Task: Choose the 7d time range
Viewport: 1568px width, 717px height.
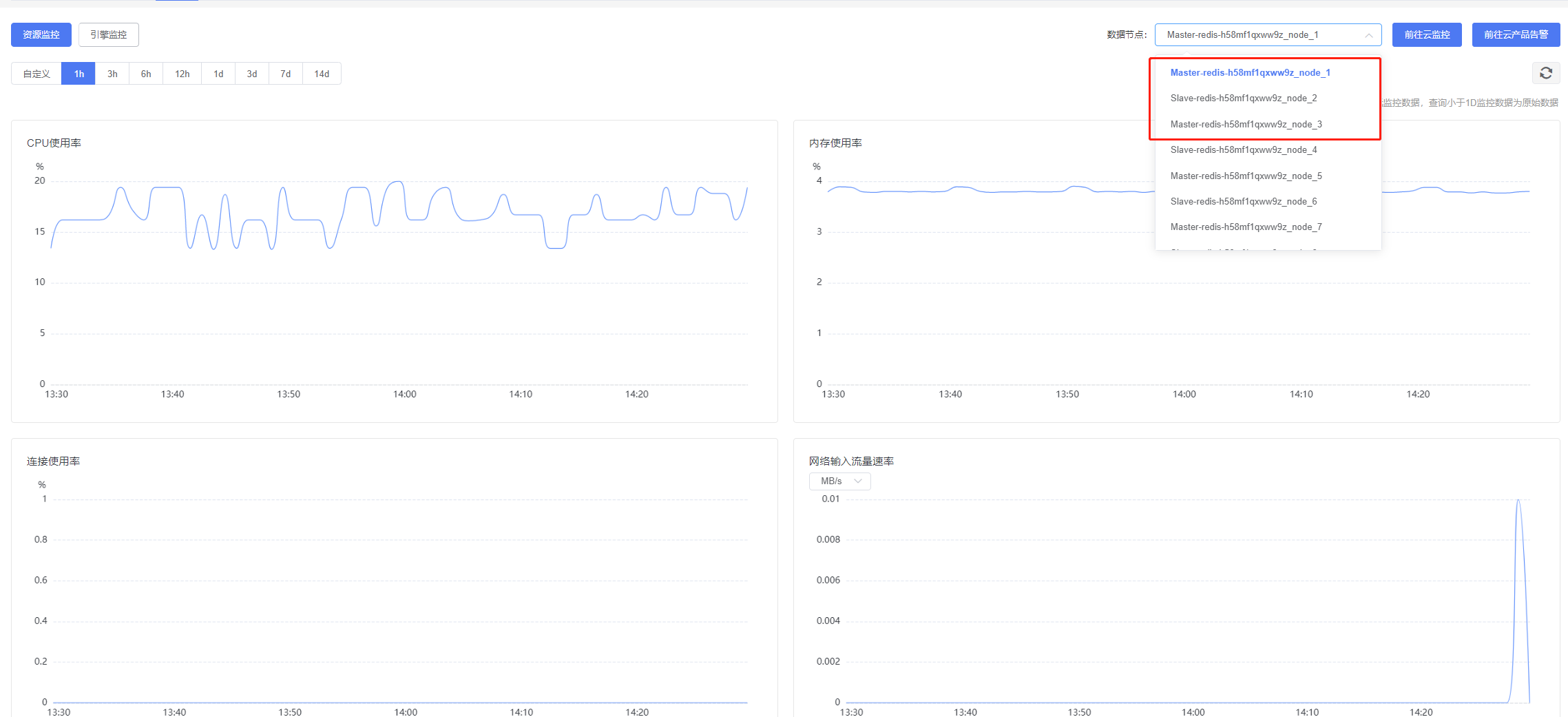Action: pos(285,74)
